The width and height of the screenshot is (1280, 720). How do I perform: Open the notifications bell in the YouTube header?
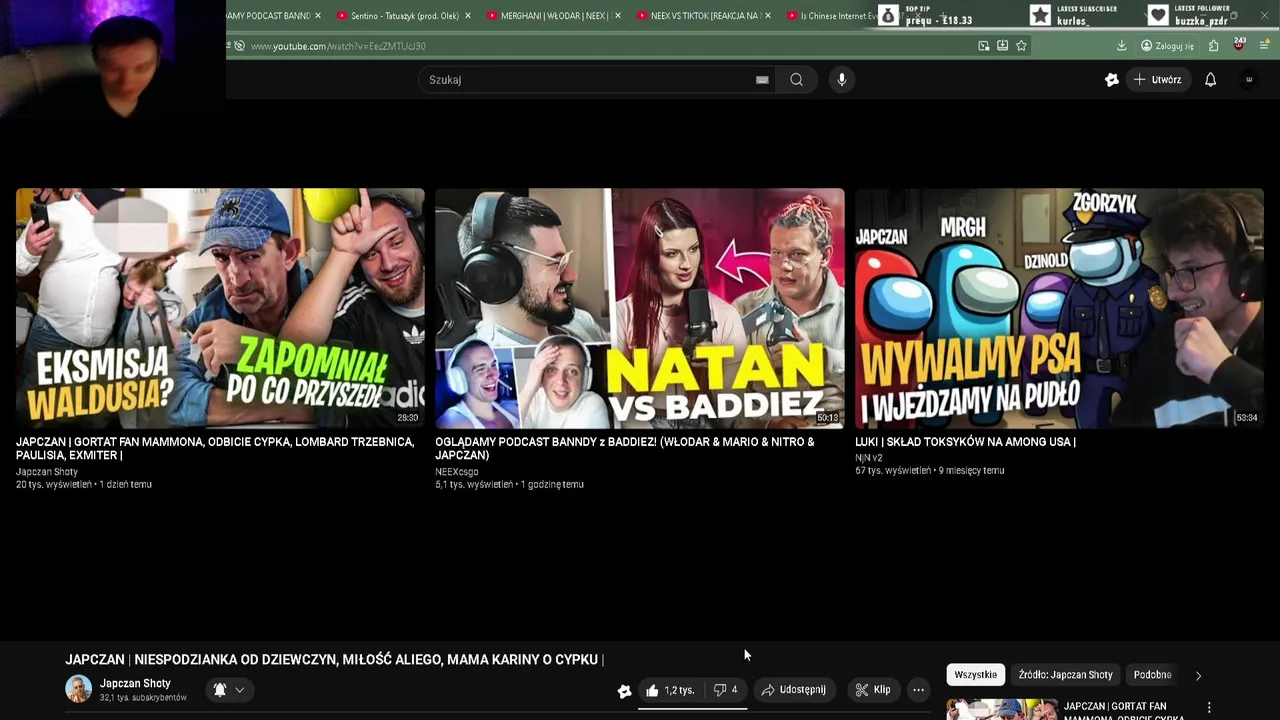[1210, 80]
